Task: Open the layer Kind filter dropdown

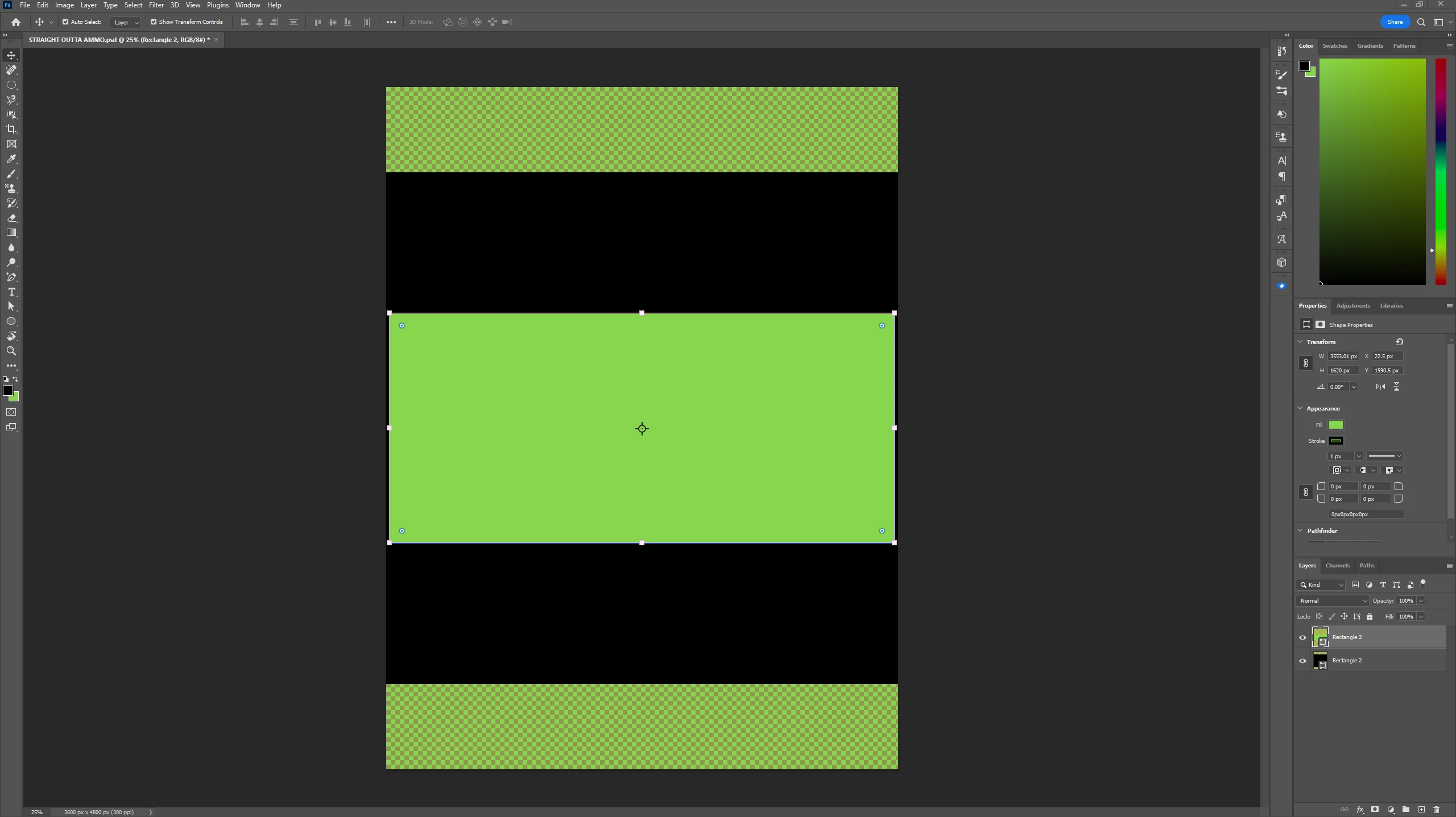Action: [x=1321, y=584]
